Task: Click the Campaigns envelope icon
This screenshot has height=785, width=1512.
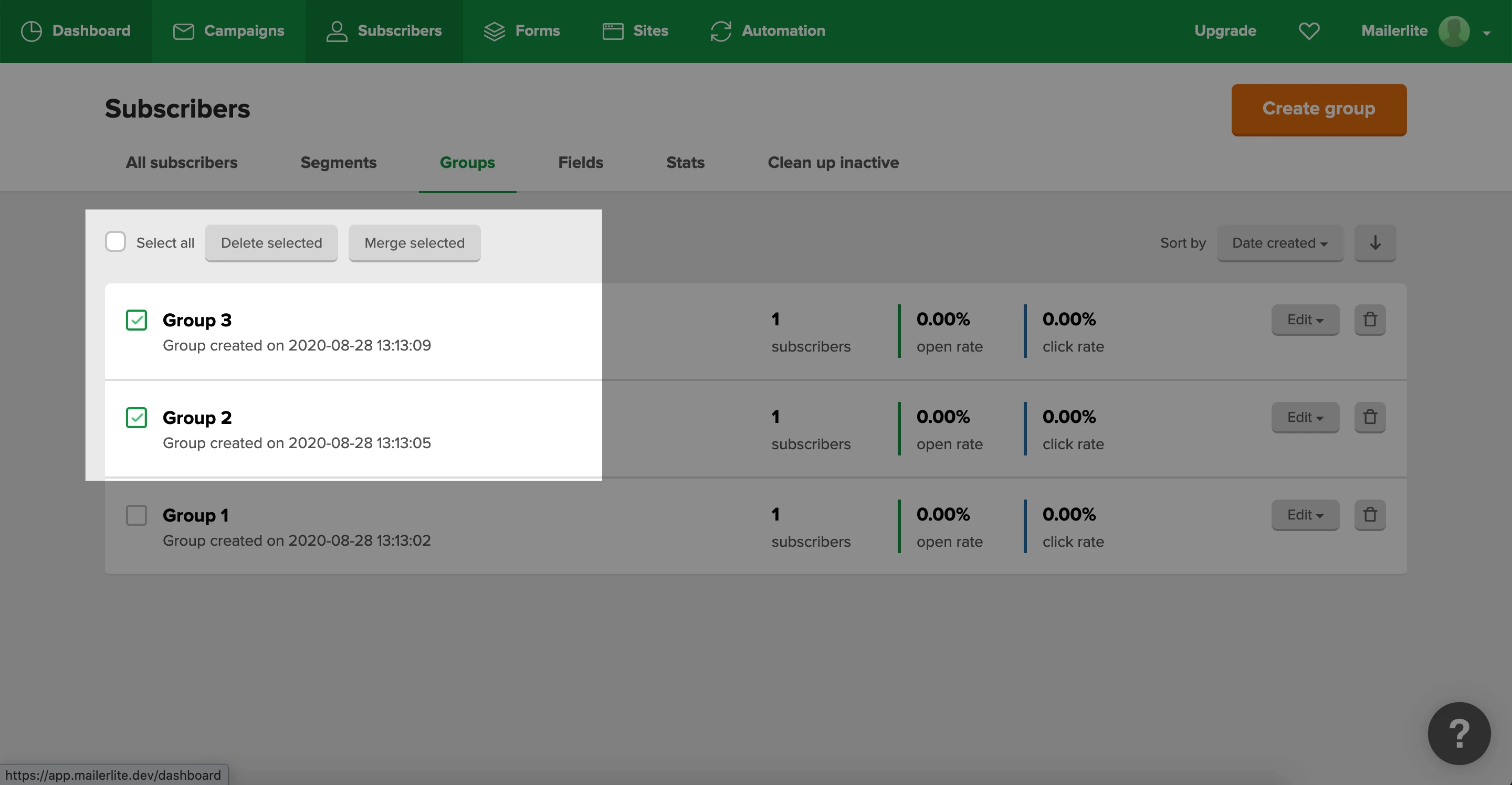Action: pyautogui.click(x=183, y=31)
